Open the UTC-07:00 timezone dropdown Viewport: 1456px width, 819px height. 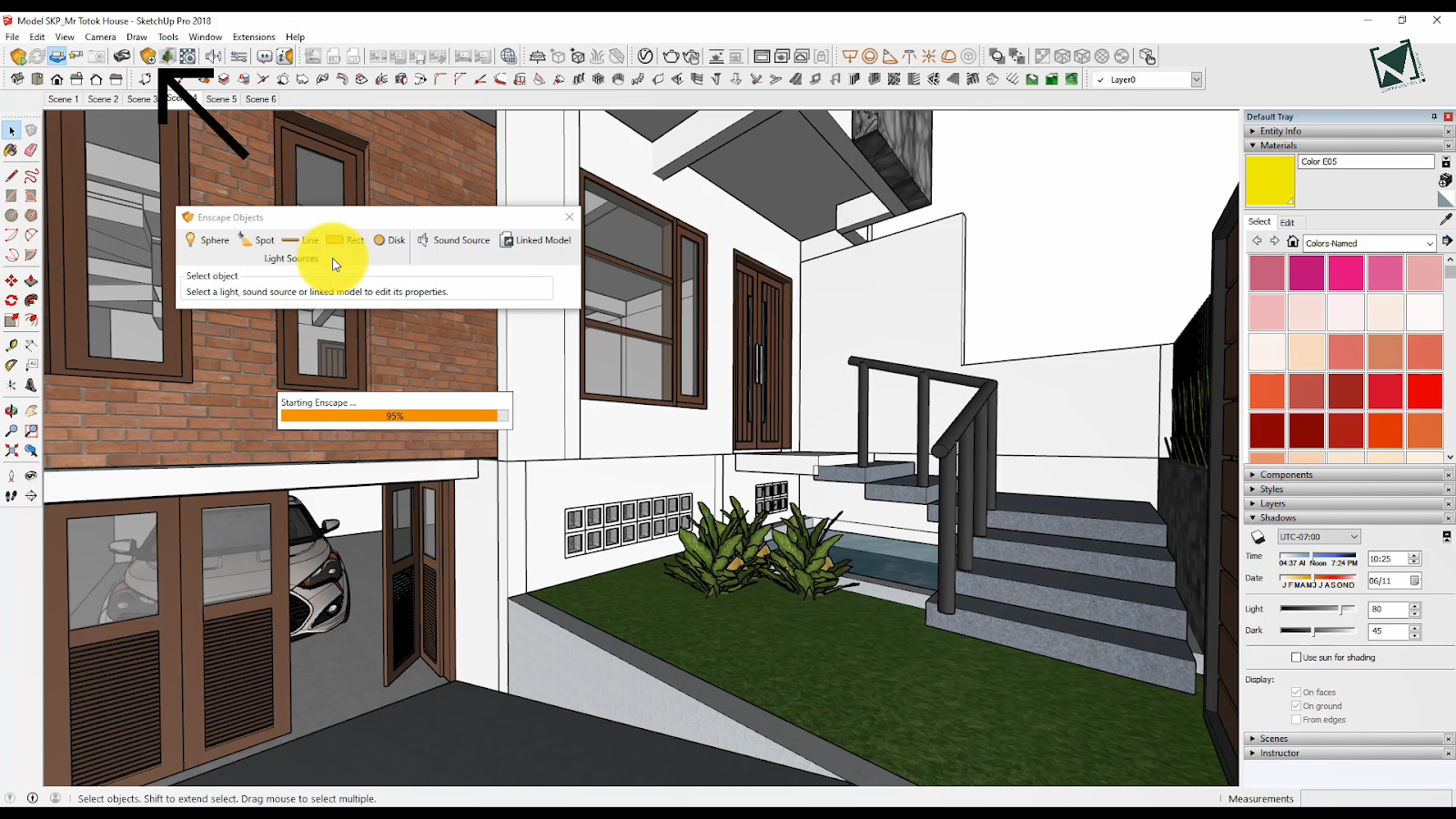pos(1318,536)
